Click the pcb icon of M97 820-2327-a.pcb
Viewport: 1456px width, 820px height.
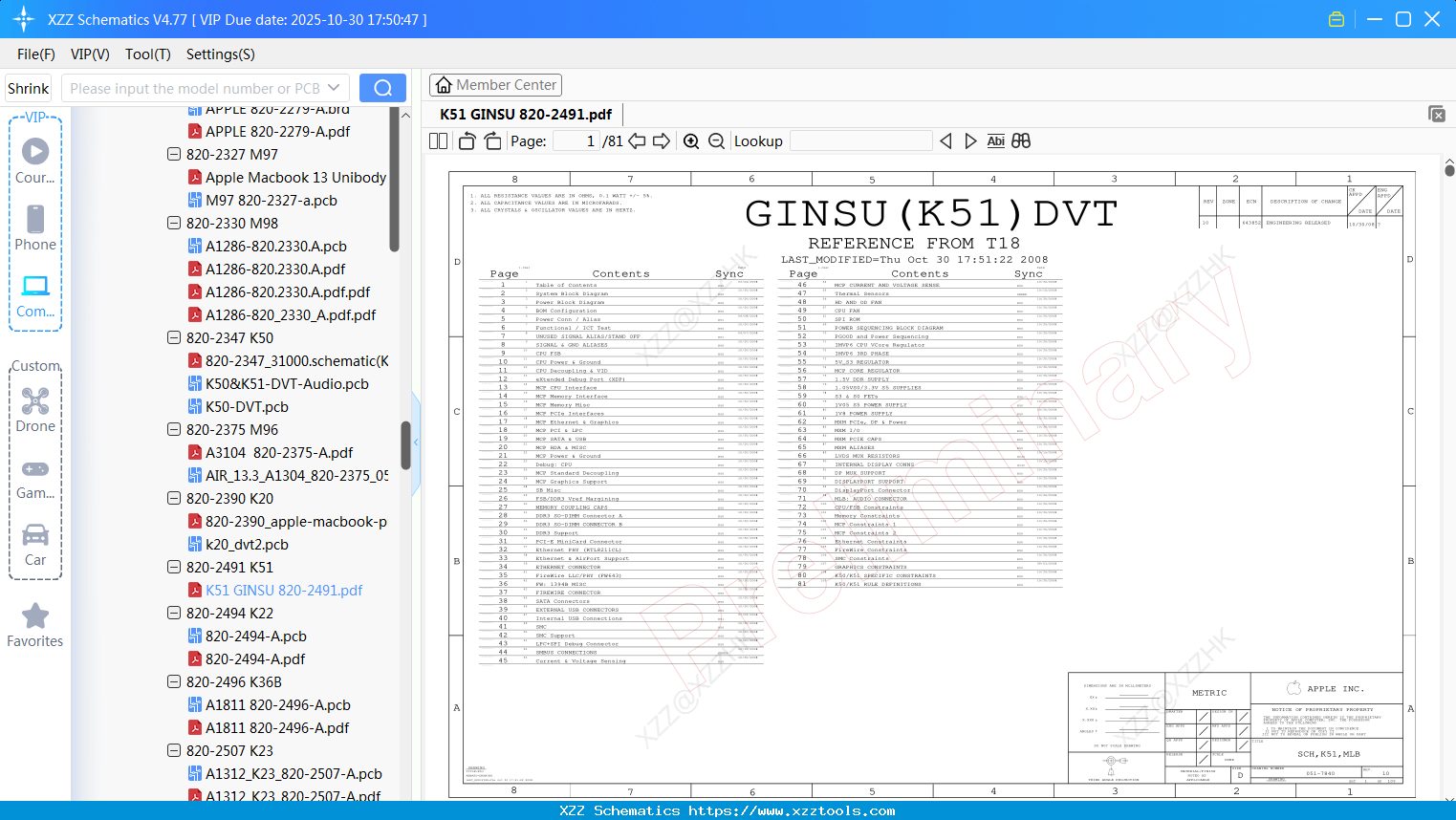[x=194, y=201]
